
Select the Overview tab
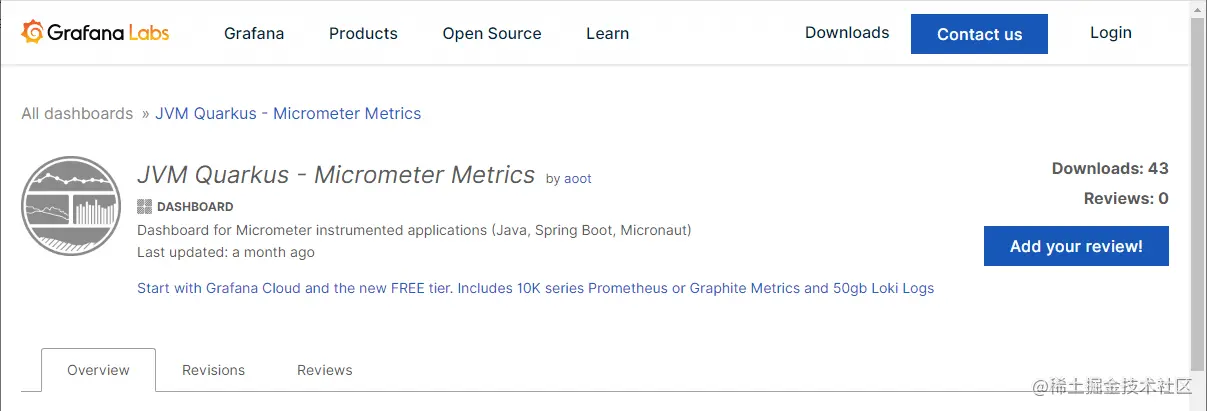98,370
